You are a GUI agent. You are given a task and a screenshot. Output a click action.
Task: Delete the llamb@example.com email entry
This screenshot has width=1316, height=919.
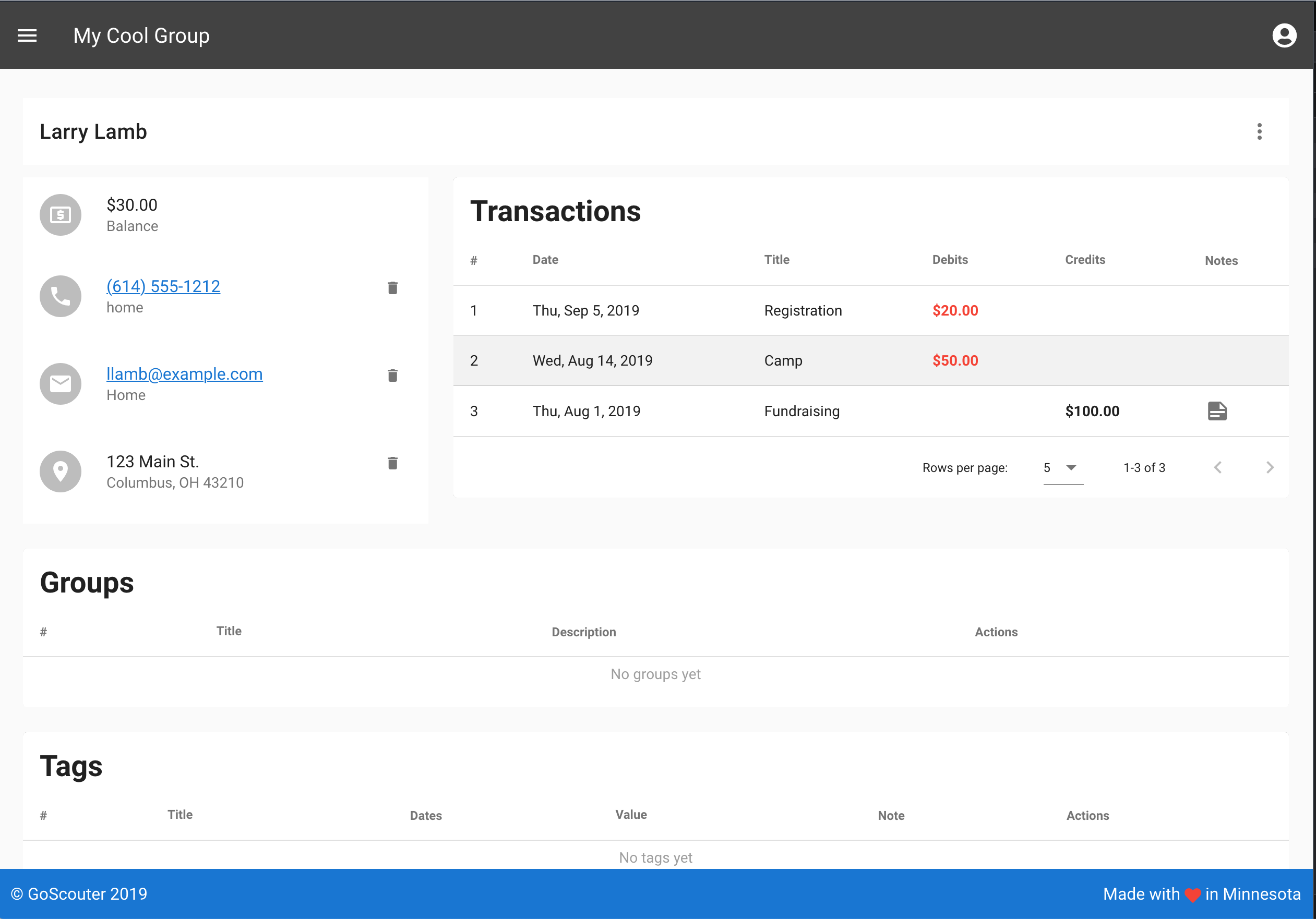(x=392, y=376)
